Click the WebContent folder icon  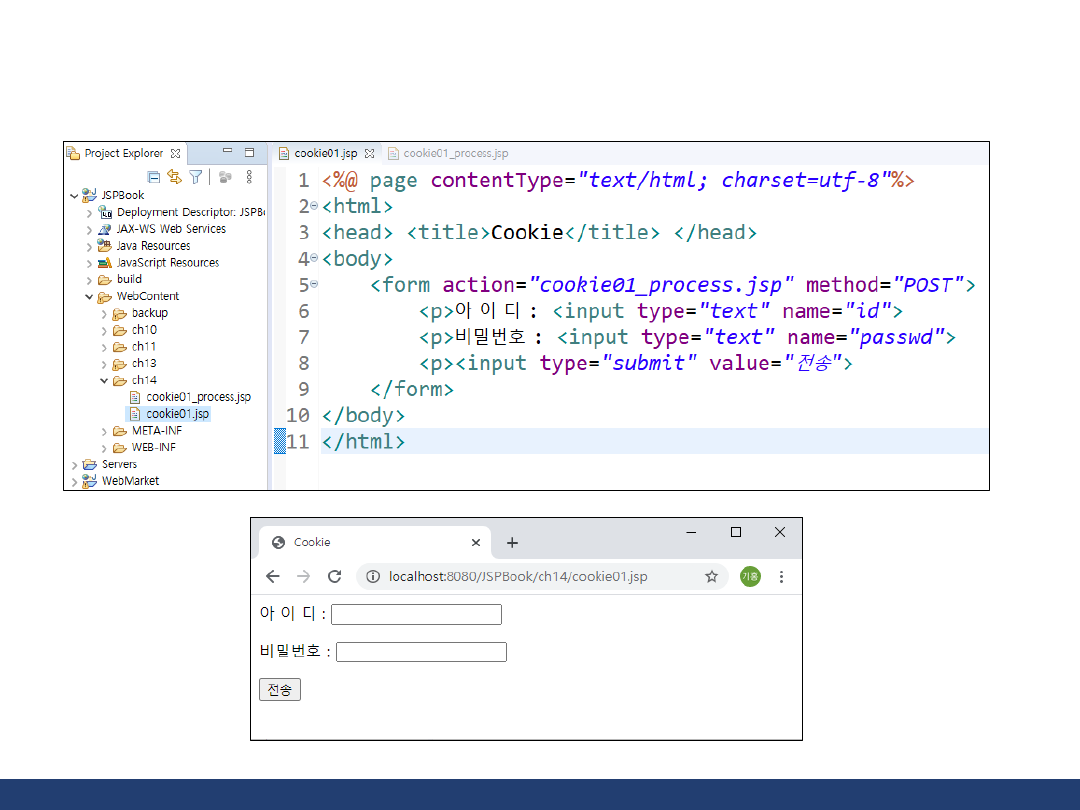(x=105, y=297)
